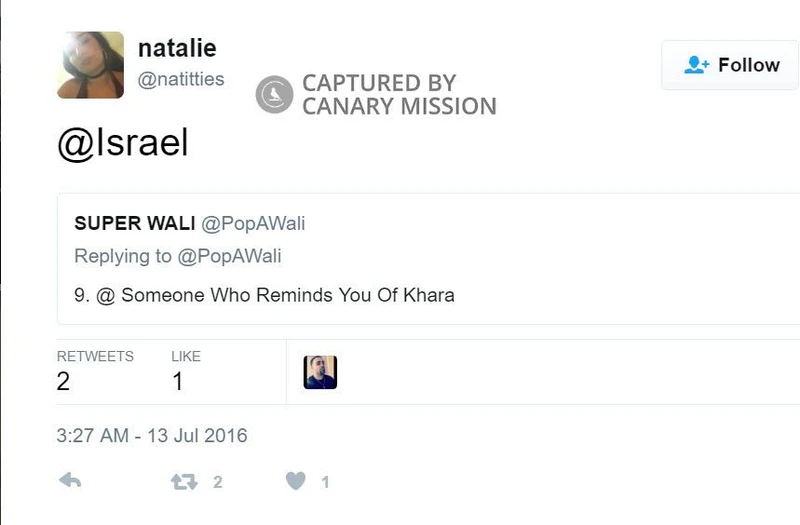Click the 3:27 AM - 13 Jul 2016 timestamp
This screenshot has height=525, width=800.
pyautogui.click(x=152, y=436)
